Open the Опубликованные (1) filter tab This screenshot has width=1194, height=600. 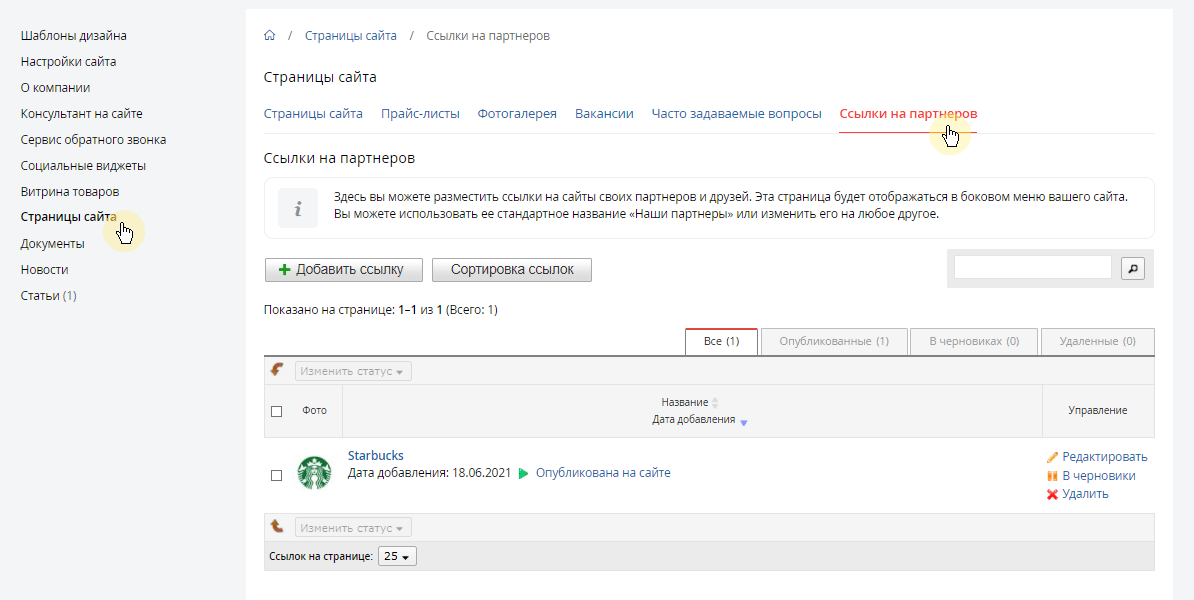click(x=834, y=341)
